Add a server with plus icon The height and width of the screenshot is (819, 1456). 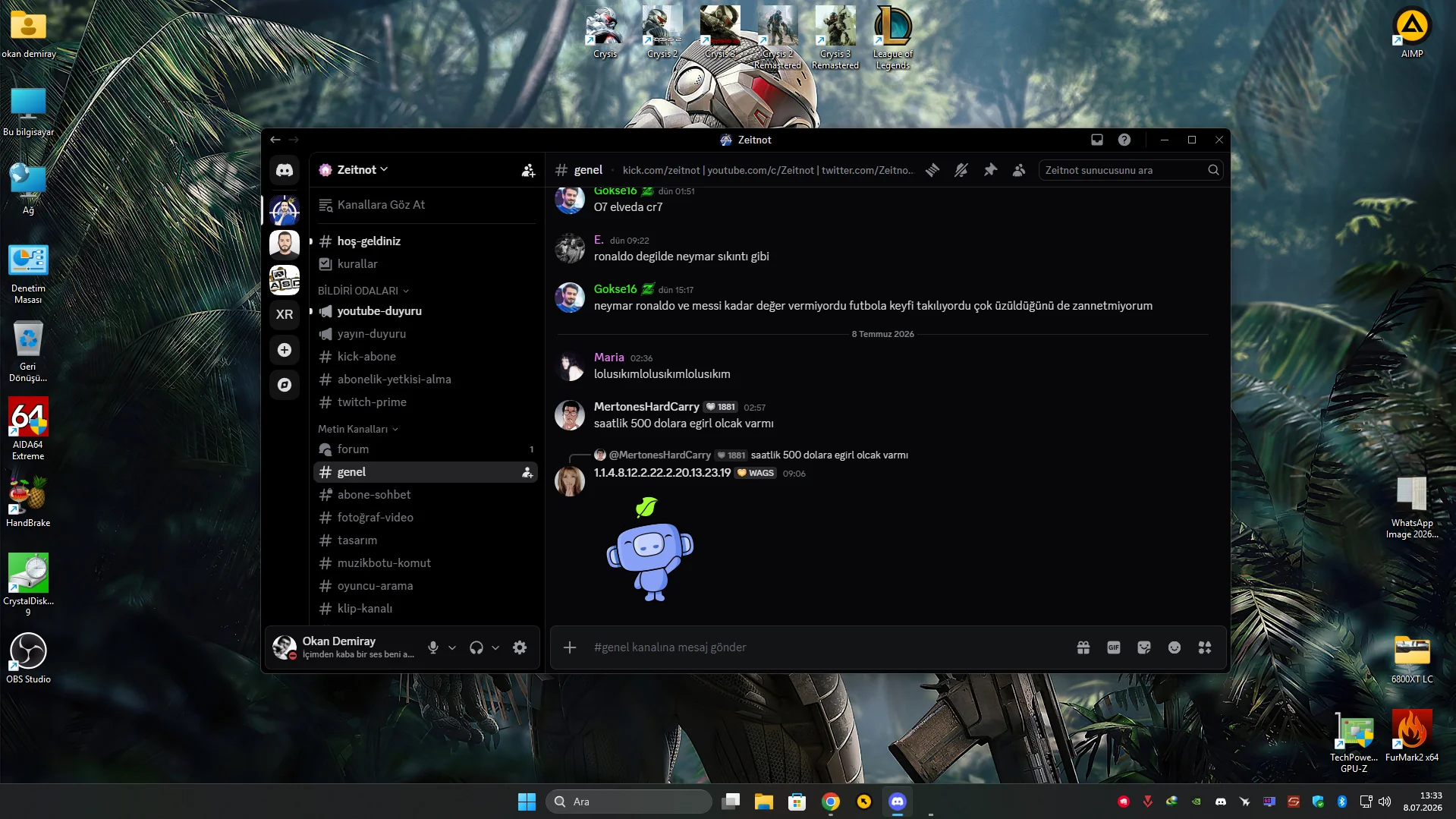tap(285, 350)
